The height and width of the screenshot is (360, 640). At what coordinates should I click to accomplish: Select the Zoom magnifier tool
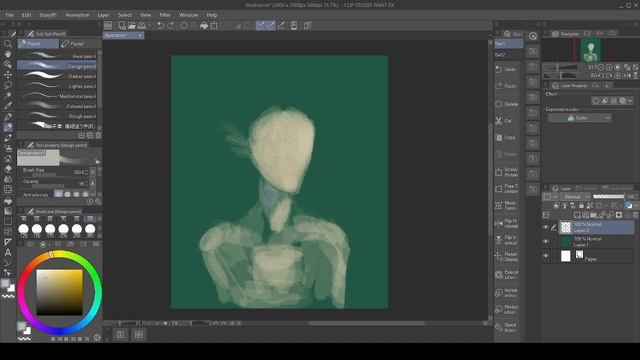(x=8, y=43)
